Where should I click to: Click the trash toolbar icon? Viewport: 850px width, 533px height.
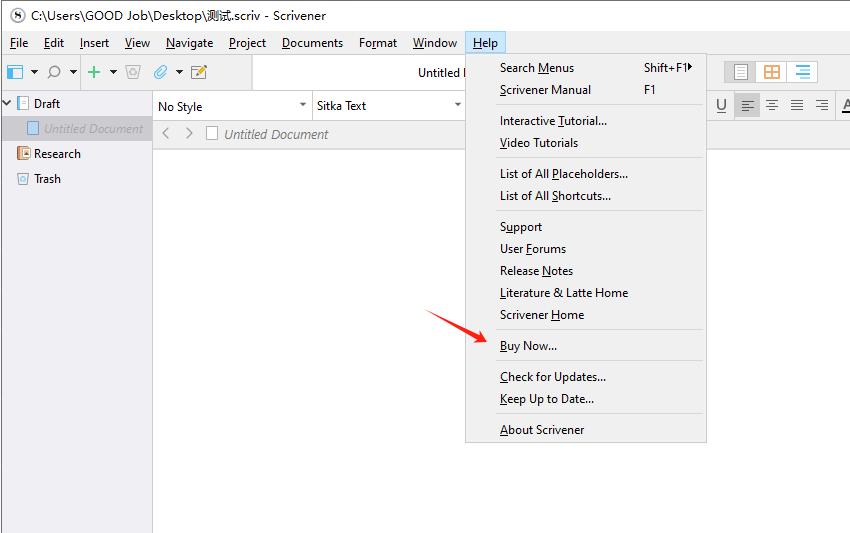point(133,72)
